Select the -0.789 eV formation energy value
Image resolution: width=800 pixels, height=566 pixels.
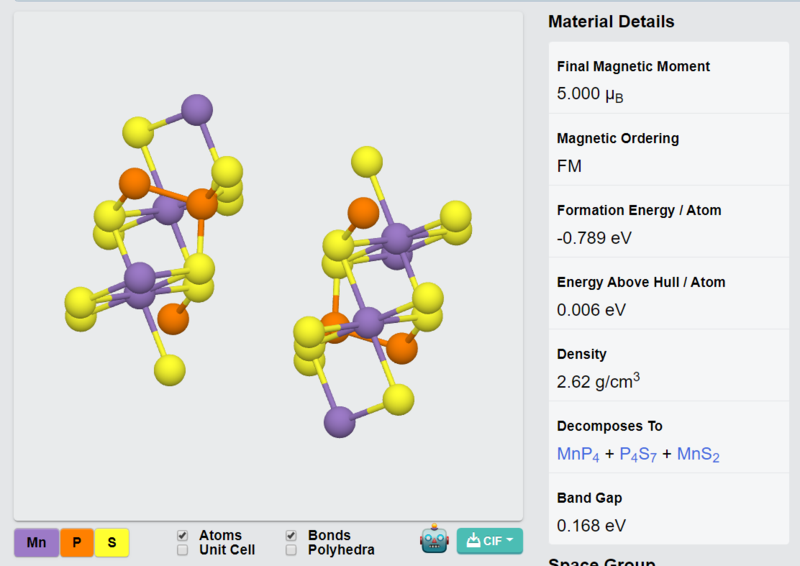pos(594,238)
